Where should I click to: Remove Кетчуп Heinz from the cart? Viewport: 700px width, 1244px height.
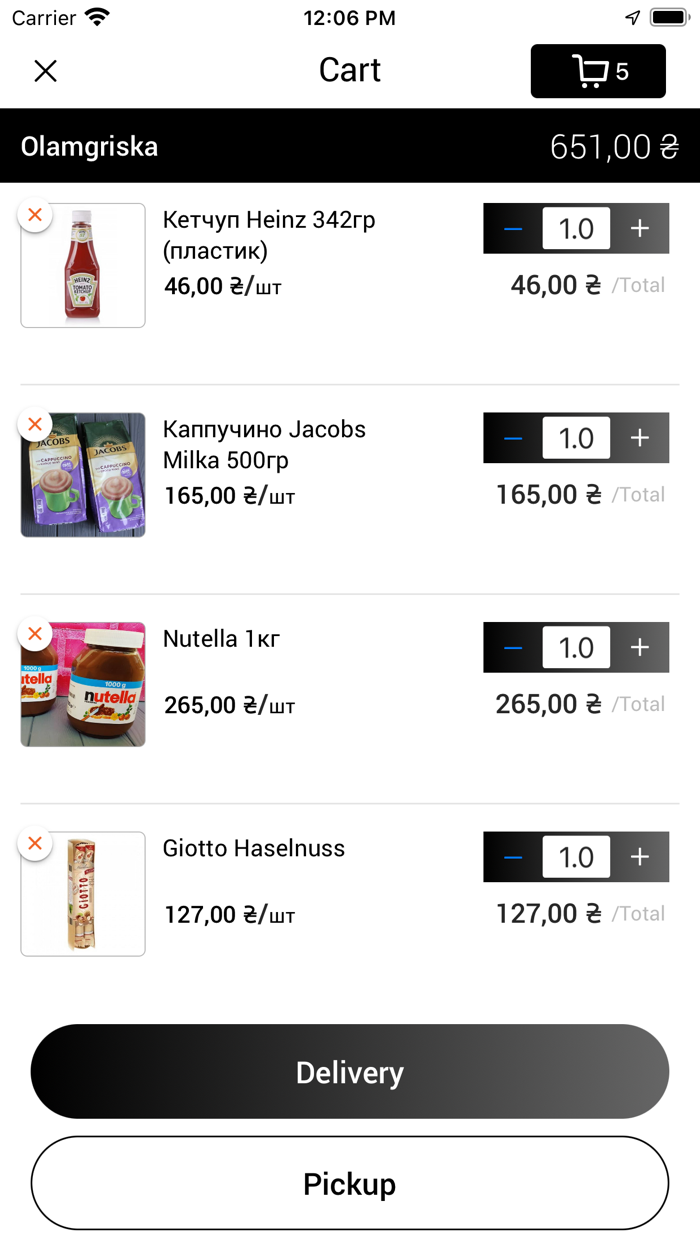click(x=35, y=215)
